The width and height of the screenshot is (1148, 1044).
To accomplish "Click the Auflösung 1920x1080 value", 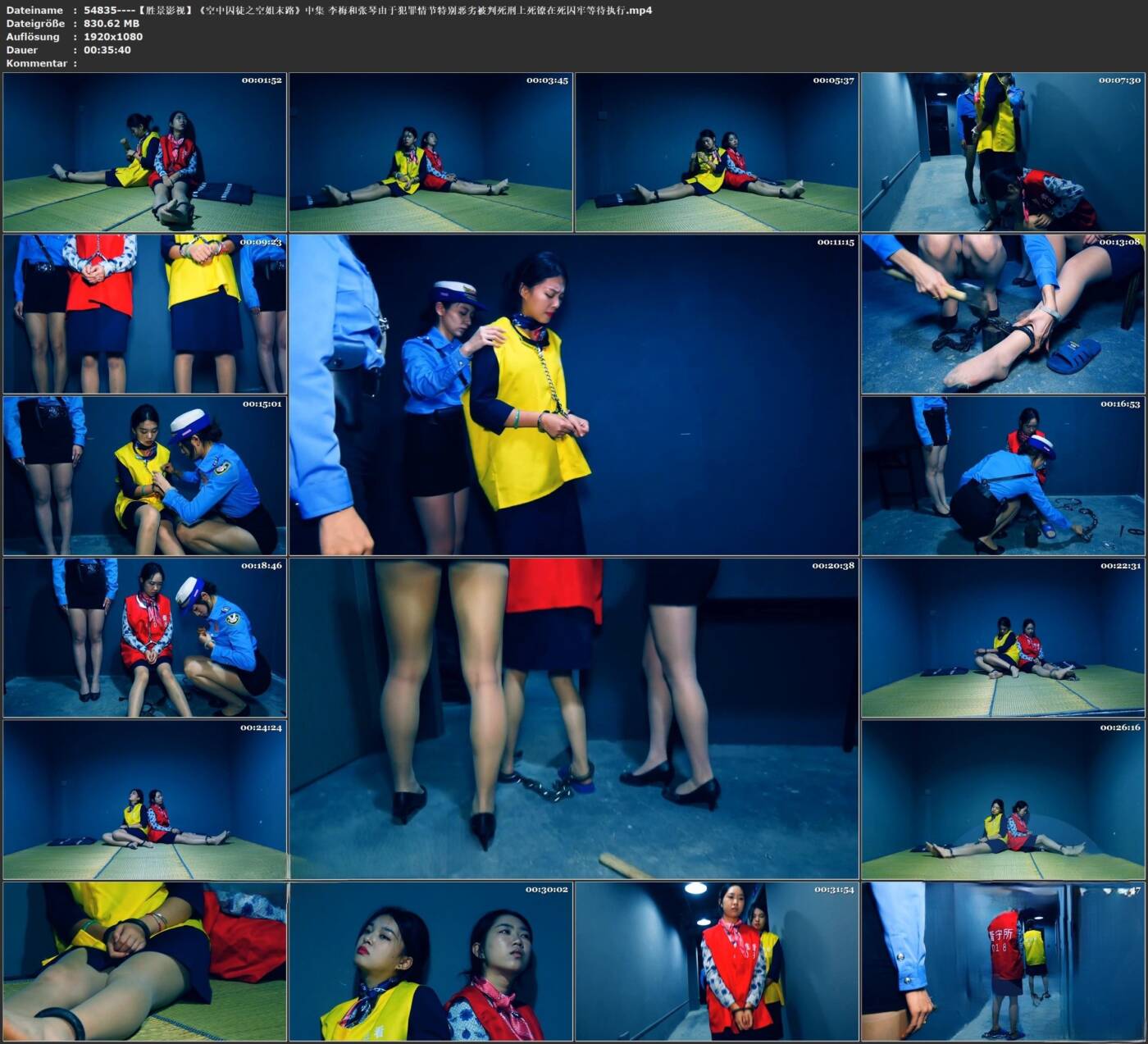I will point(113,37).
